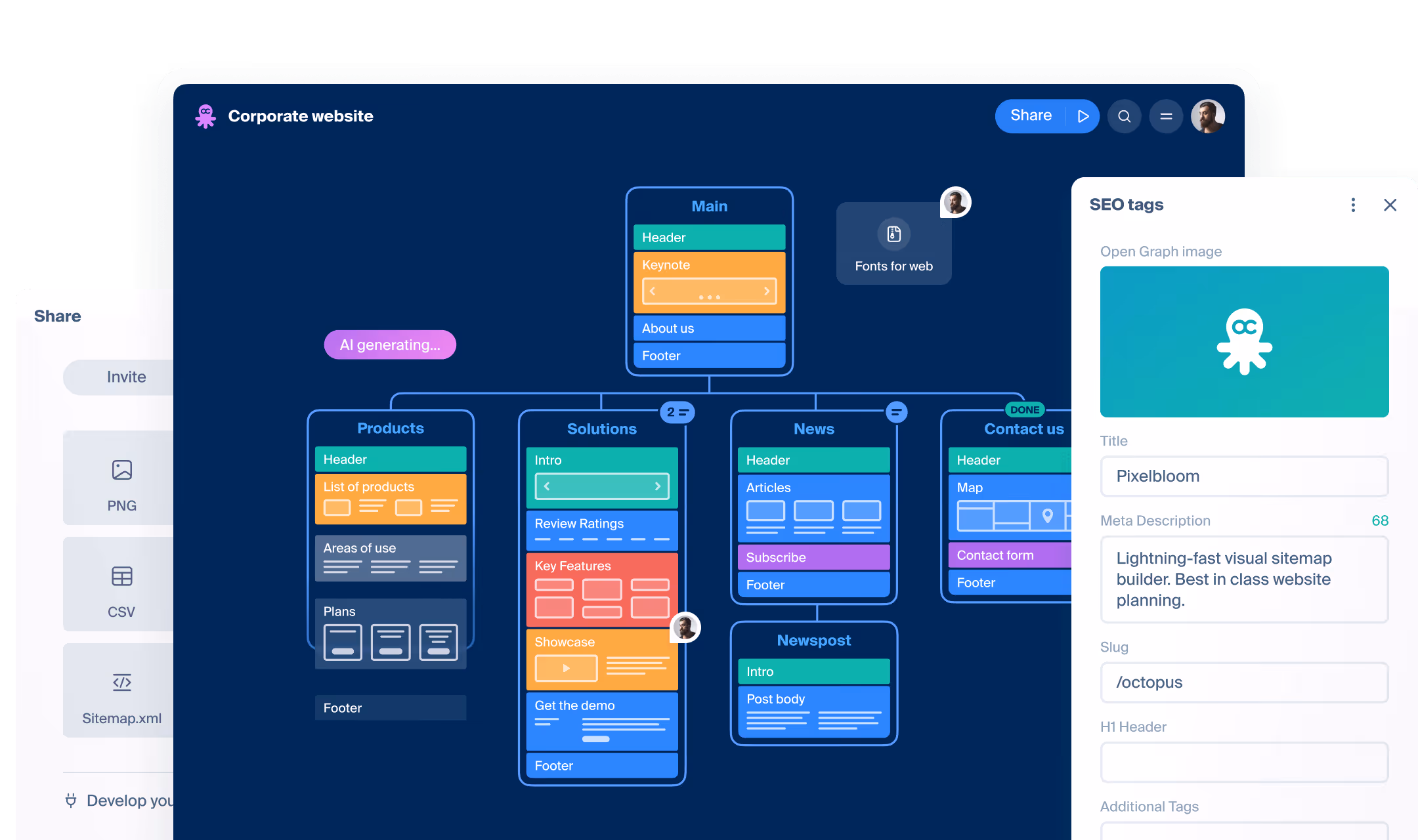Open the three-dot menu in SEO tags panel
Screen dimensions: 1418x840
click(x=1353, y=205)
